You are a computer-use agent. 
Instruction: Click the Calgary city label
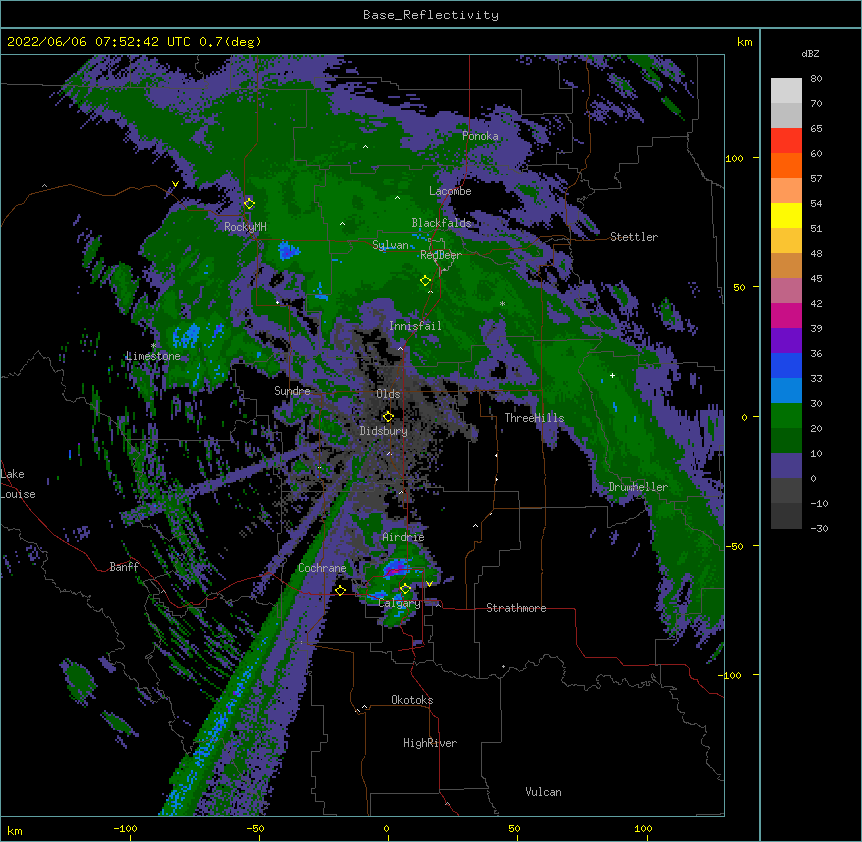(400, 603)
